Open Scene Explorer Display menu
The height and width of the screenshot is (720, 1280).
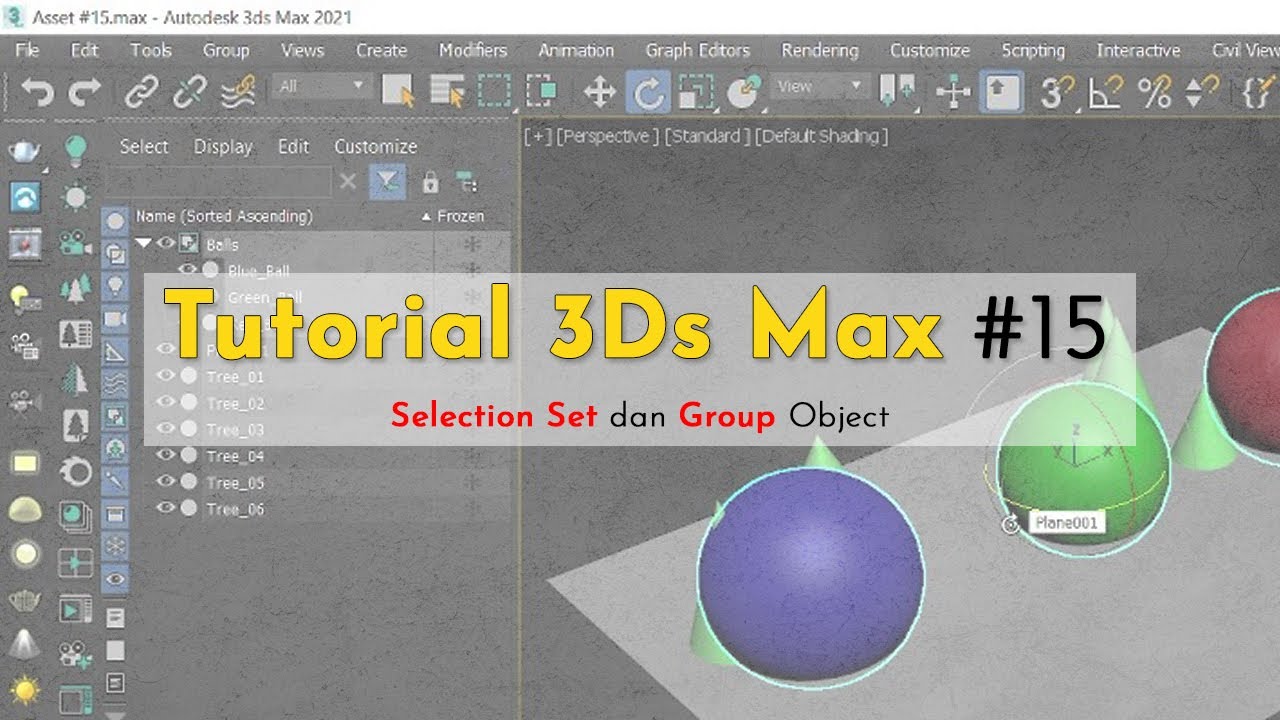click(x=223, y=146)
